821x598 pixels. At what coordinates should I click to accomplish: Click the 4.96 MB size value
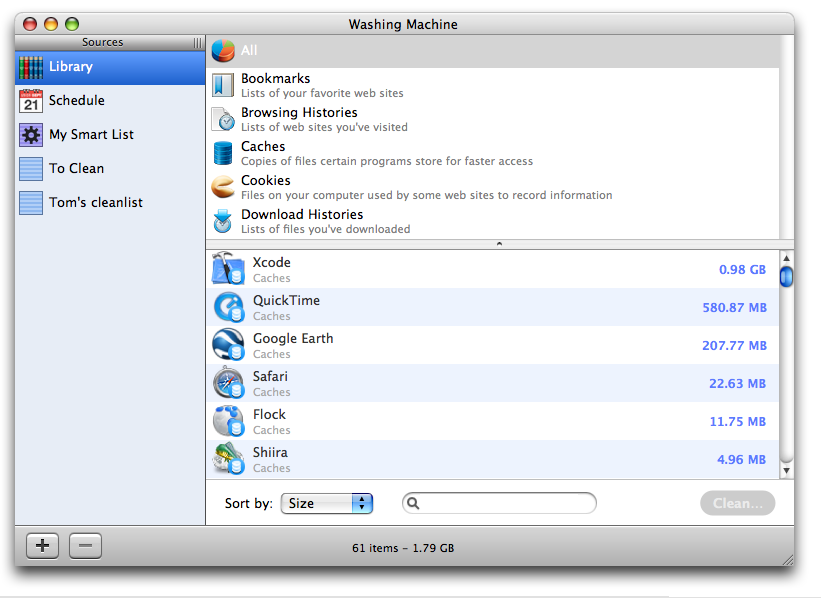click(x=741, y=460)
